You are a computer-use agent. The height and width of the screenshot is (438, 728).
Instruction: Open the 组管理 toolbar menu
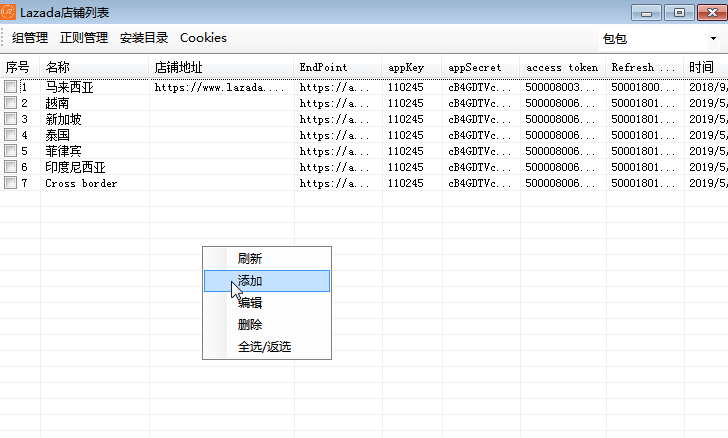point(30,38)
